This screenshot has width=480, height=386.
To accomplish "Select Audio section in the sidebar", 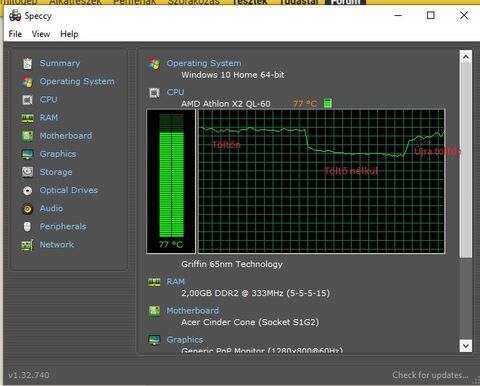I will [x=51, y=208].
